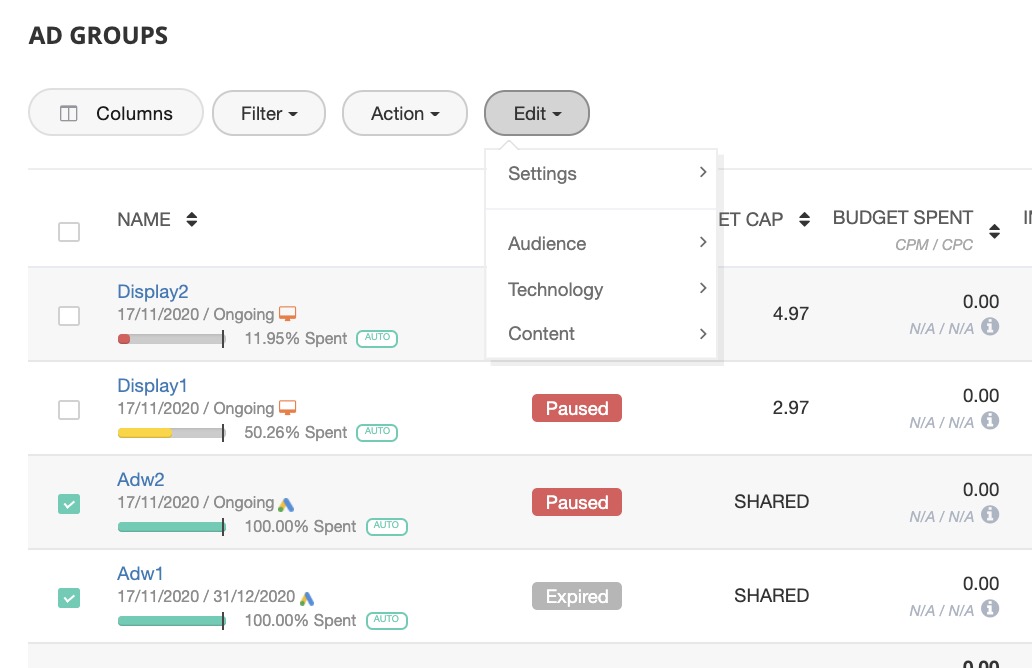Click the info icon in Display1 row
The image size is (1032, 668).
[990, 420]
